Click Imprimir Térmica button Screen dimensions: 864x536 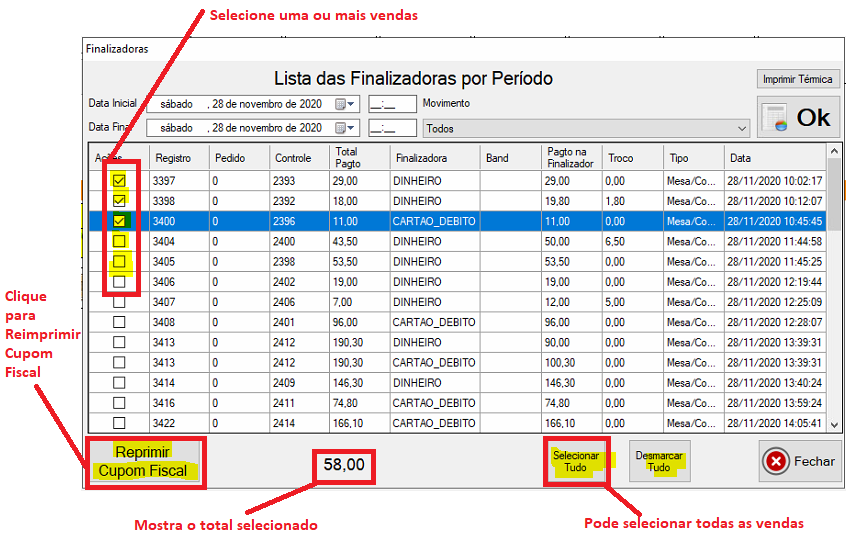point(798,79)
